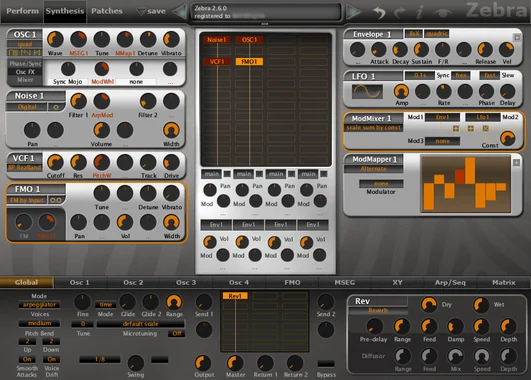Switch to the Patches tab
Screen dimensions: 531x380
107,11
